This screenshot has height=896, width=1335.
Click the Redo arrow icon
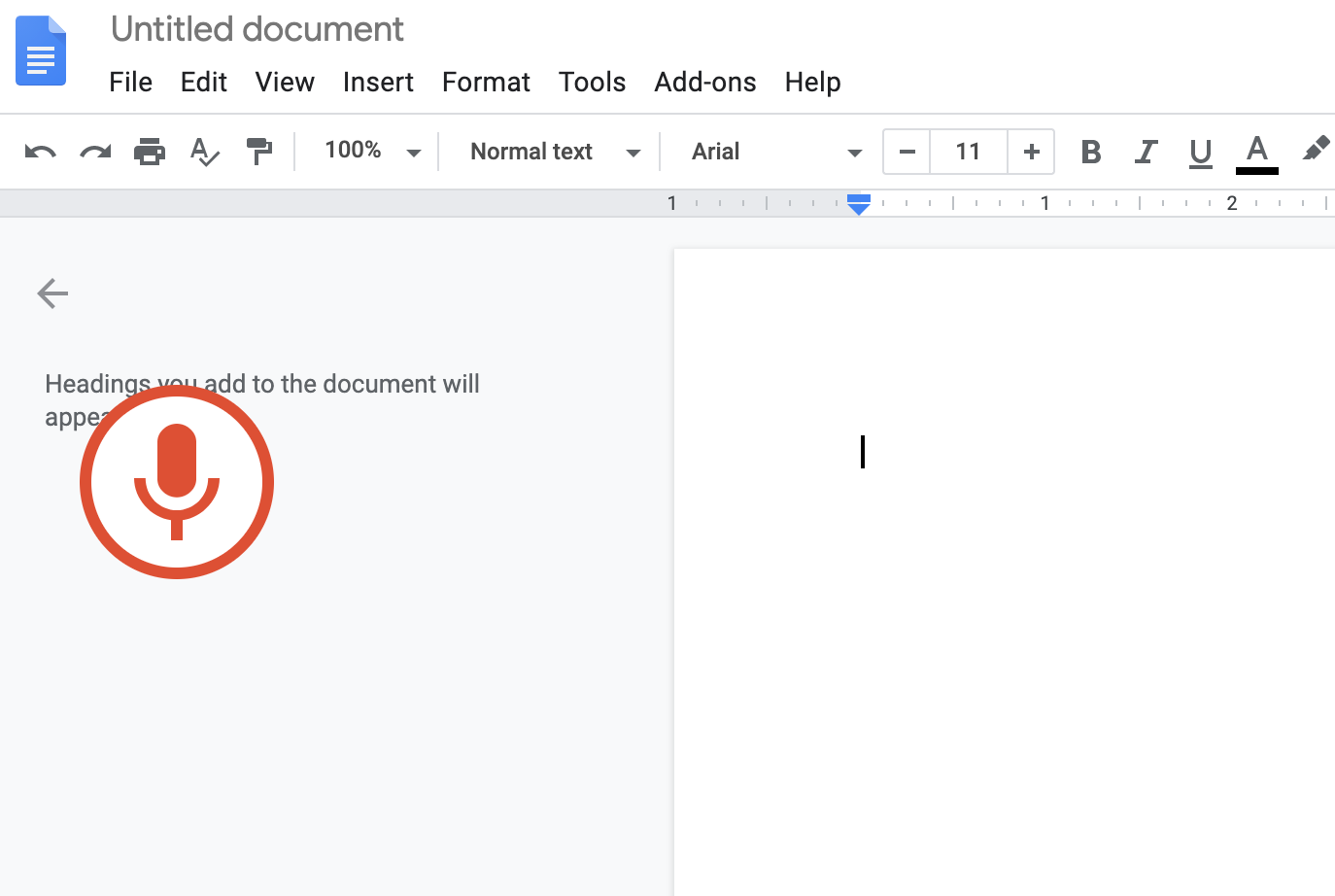(95, 152)
